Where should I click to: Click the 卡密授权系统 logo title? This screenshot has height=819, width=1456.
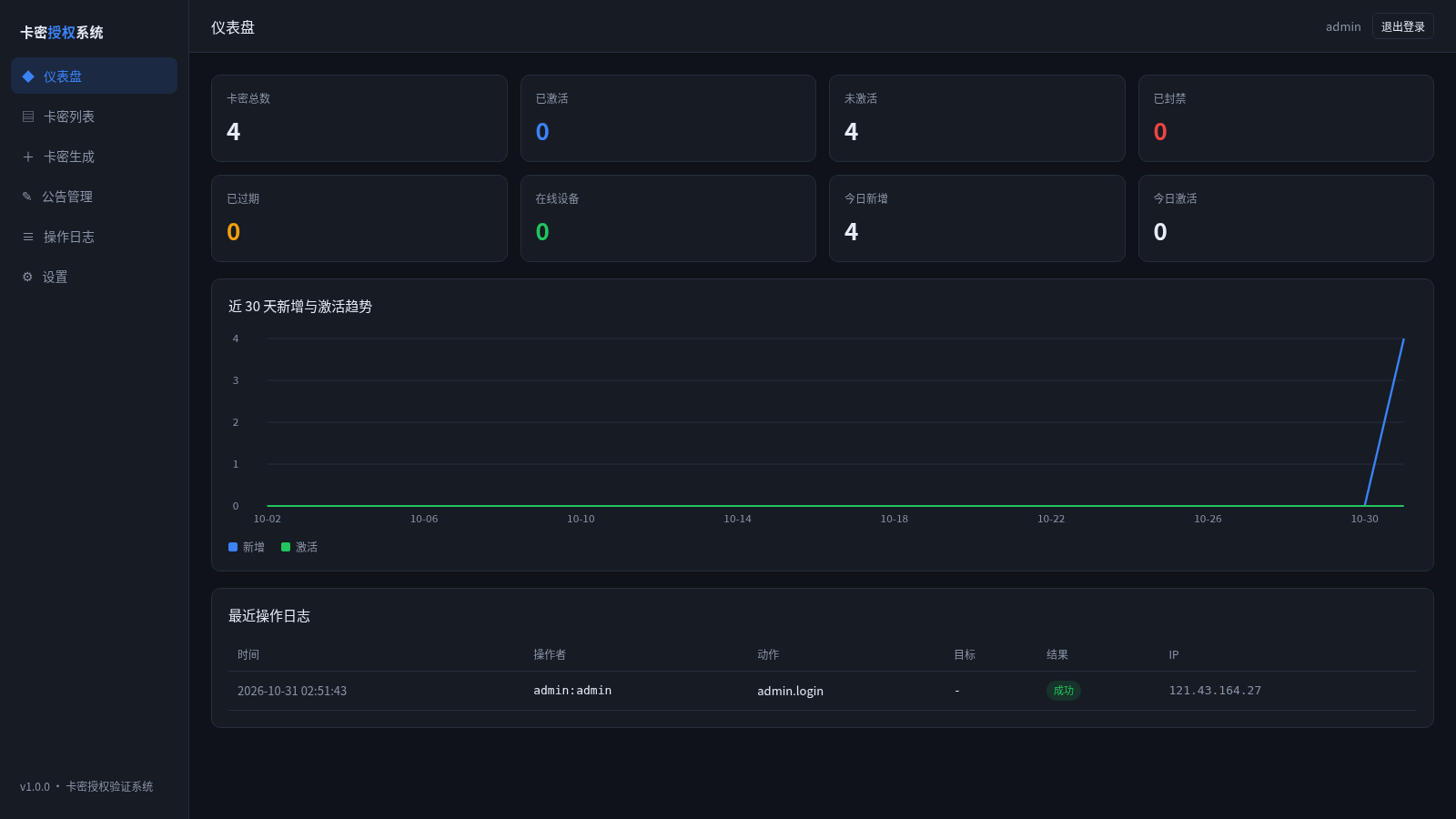62,33
